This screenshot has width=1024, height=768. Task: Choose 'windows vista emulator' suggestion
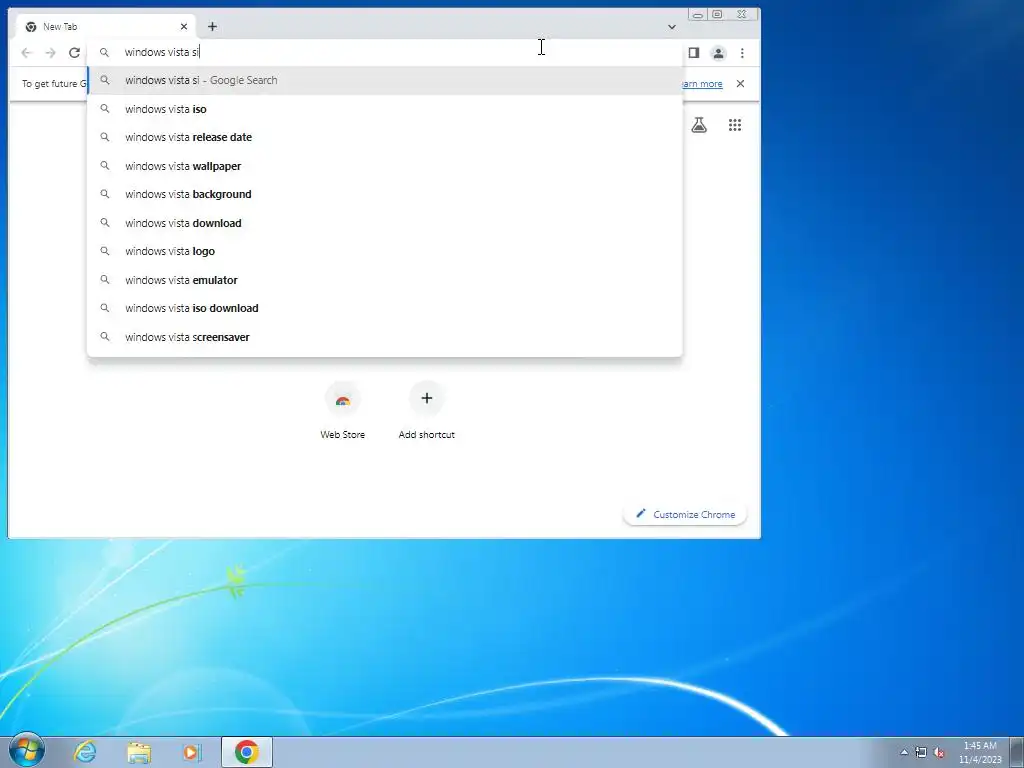[x=385, y=280]
